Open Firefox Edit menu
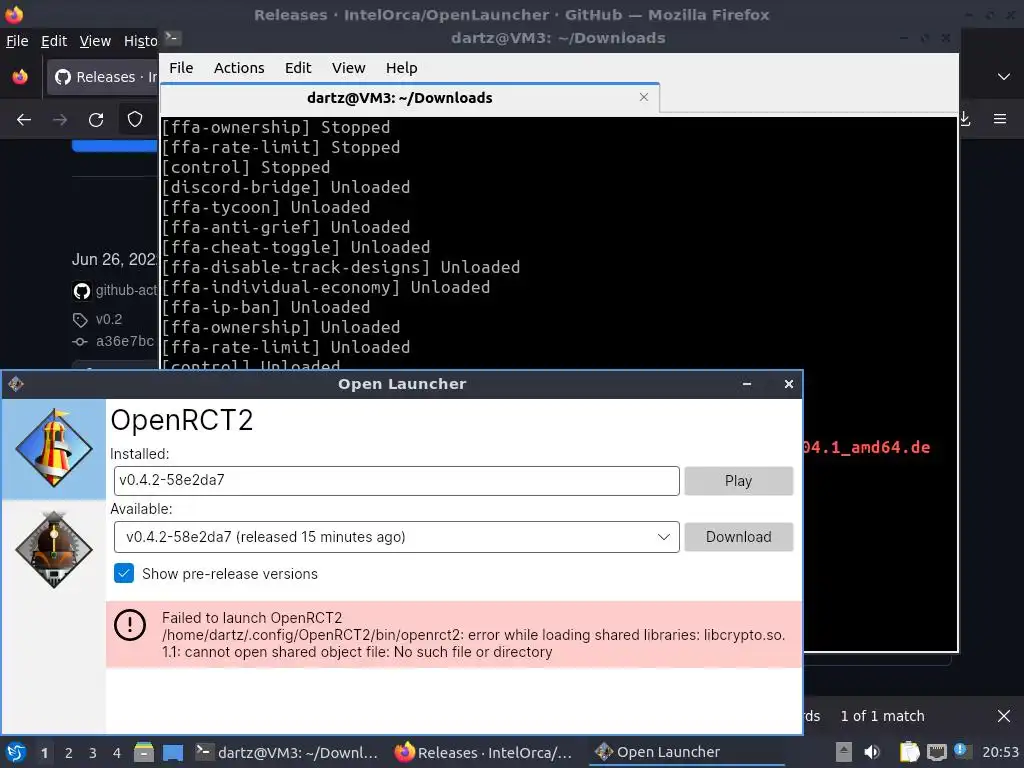Screen dimensions: 1024x768 (54, 41)
